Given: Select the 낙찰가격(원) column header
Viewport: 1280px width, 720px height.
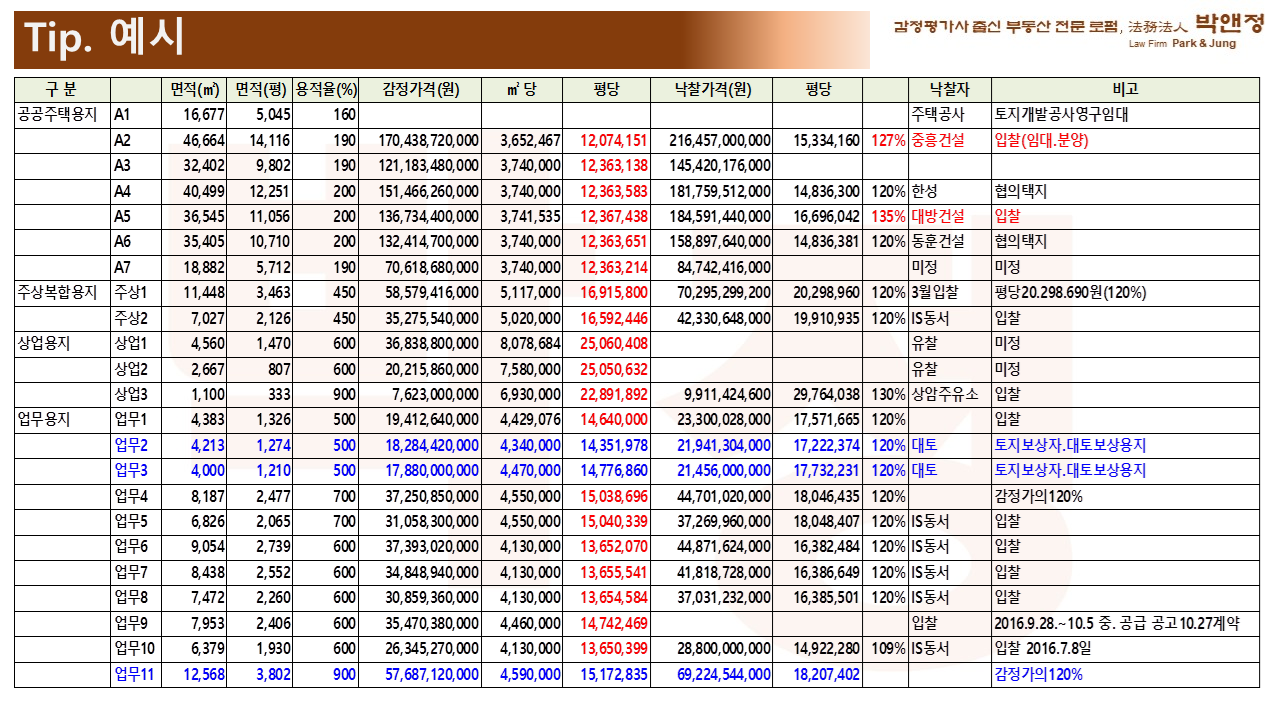Looking at the screenshot, I should click(x=711, y=89).
